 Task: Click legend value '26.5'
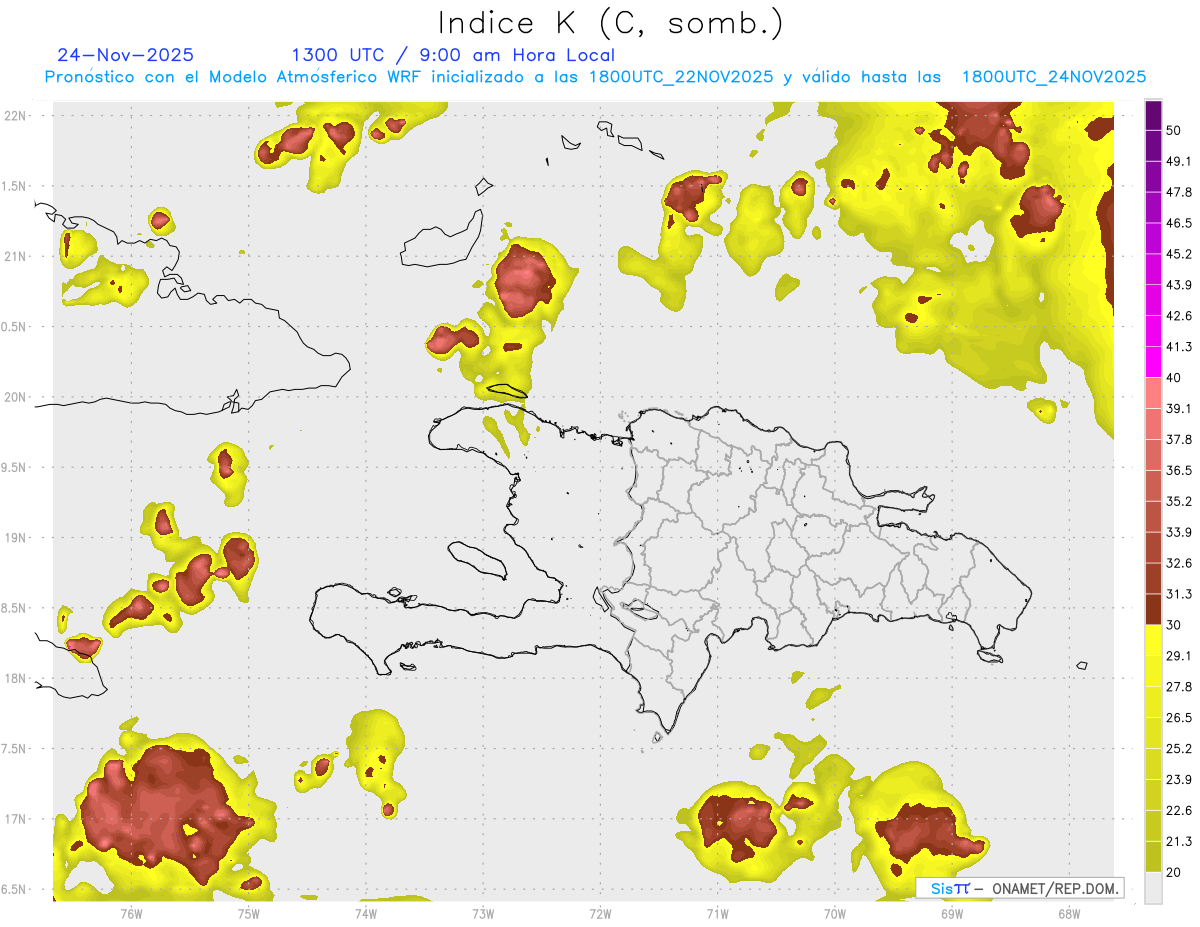point(1179,718)
